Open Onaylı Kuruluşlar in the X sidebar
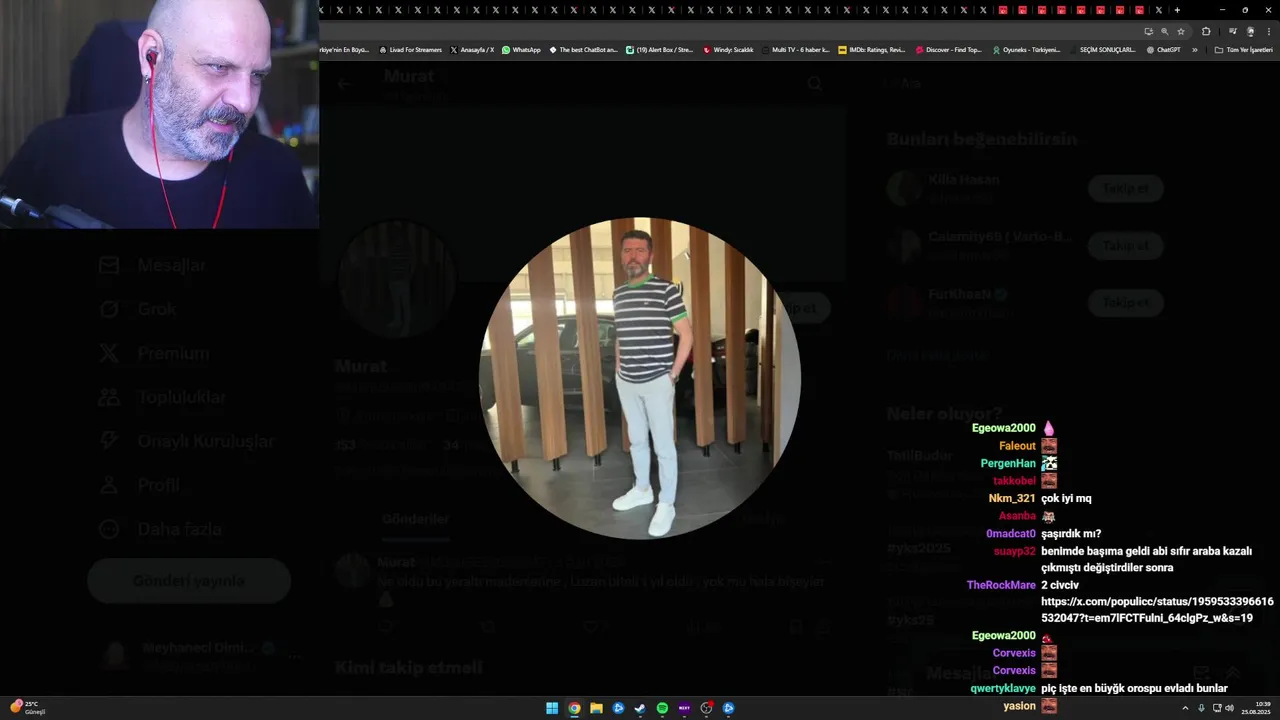The width and height of the screenshot is (1280, 720). click(x=186, y=441)
